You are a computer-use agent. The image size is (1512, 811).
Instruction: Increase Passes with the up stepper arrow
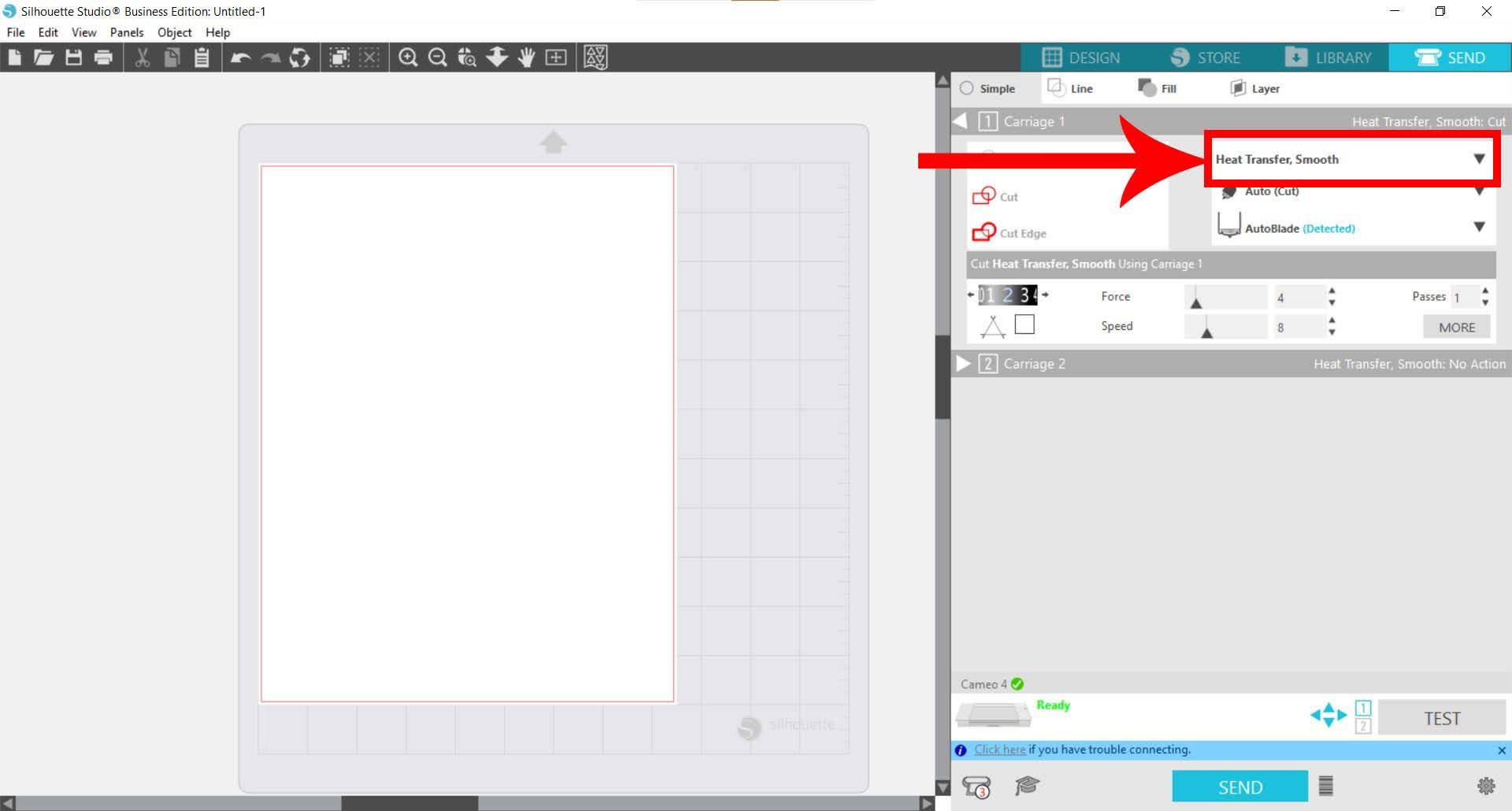coord(1485,291)
